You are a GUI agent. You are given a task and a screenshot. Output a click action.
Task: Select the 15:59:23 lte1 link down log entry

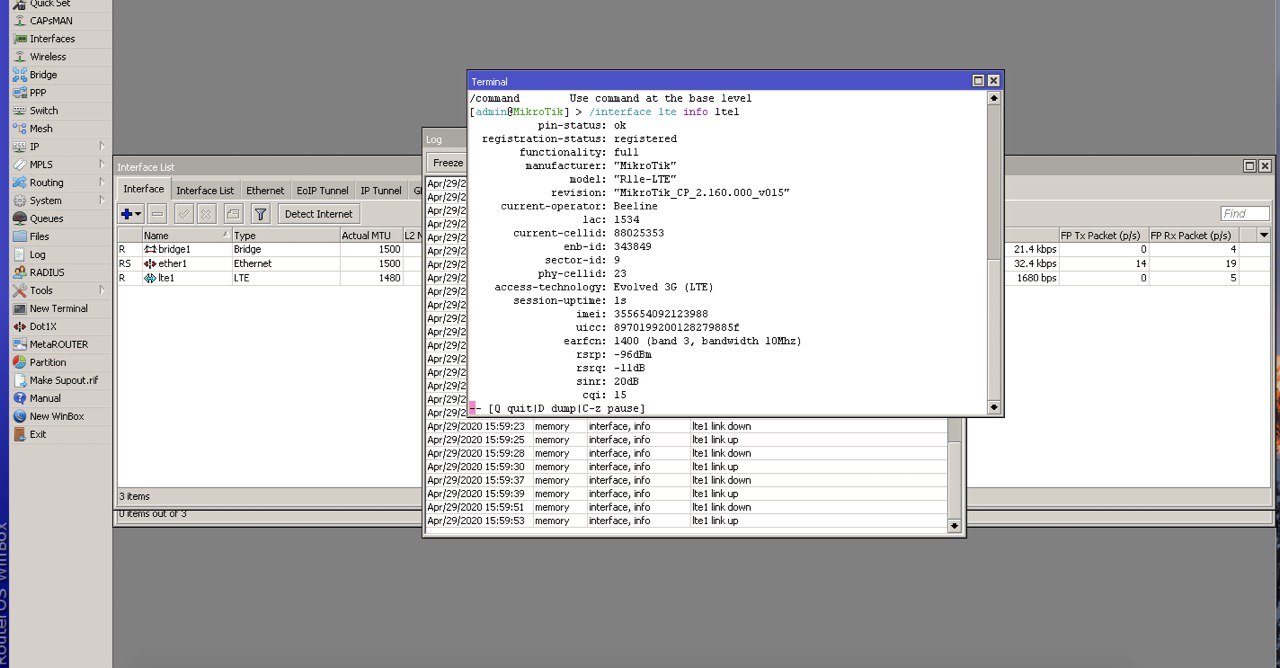[x=685, y=427]
